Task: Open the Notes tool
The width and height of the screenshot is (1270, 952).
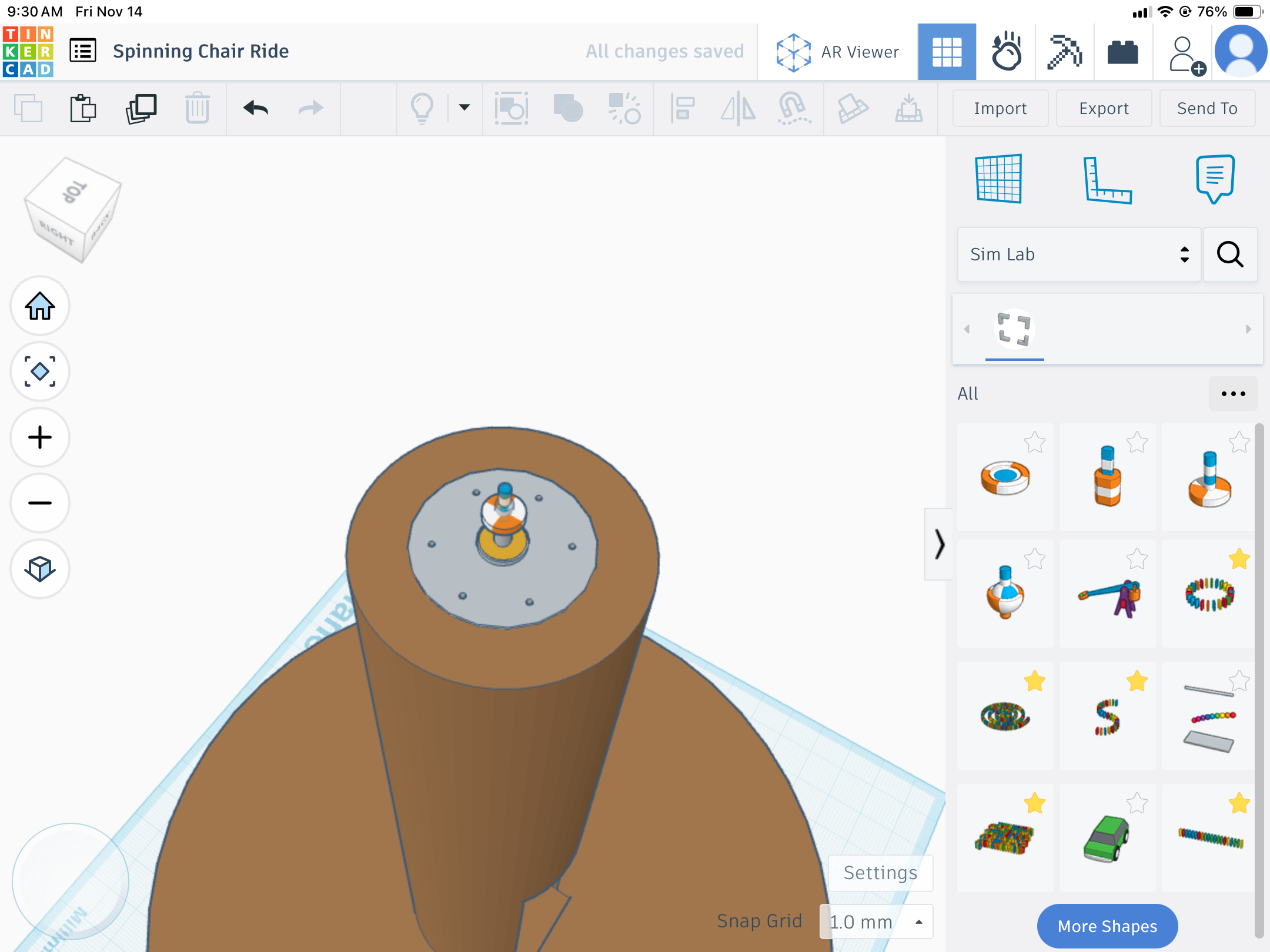Action: [1215, 179]
